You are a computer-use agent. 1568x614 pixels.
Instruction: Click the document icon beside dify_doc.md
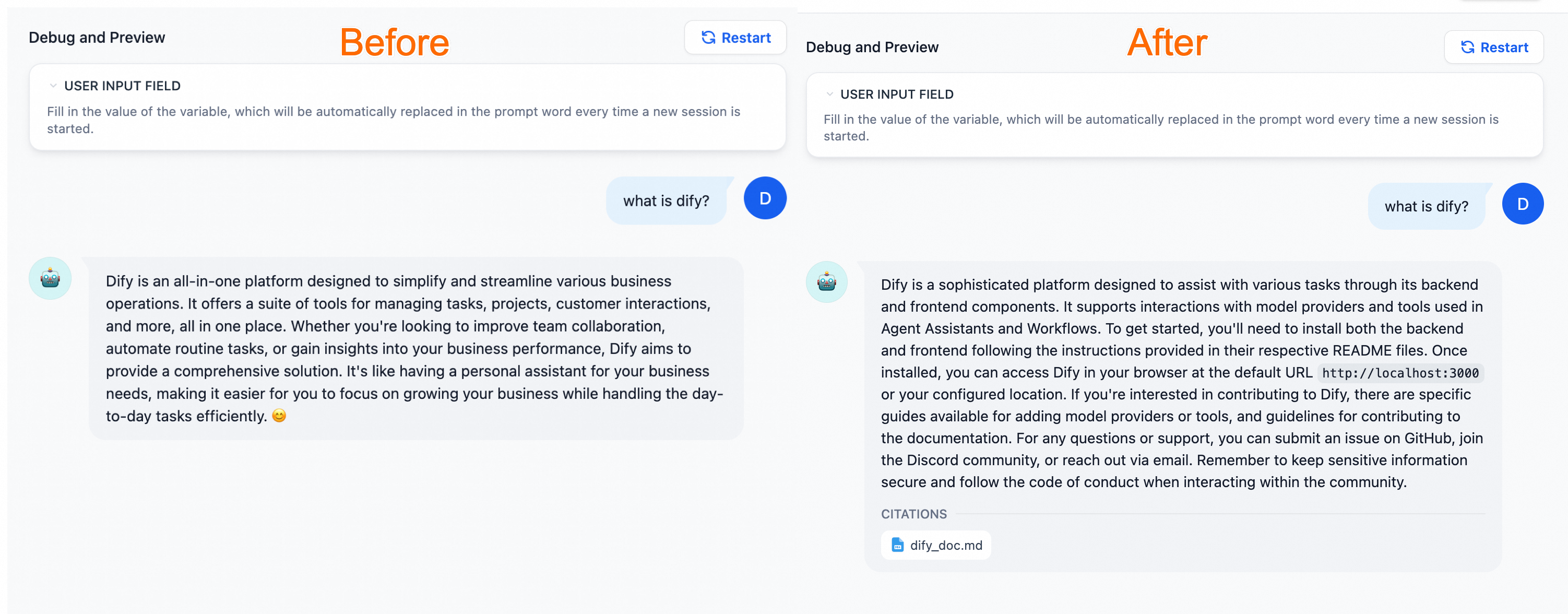point(897,545)
